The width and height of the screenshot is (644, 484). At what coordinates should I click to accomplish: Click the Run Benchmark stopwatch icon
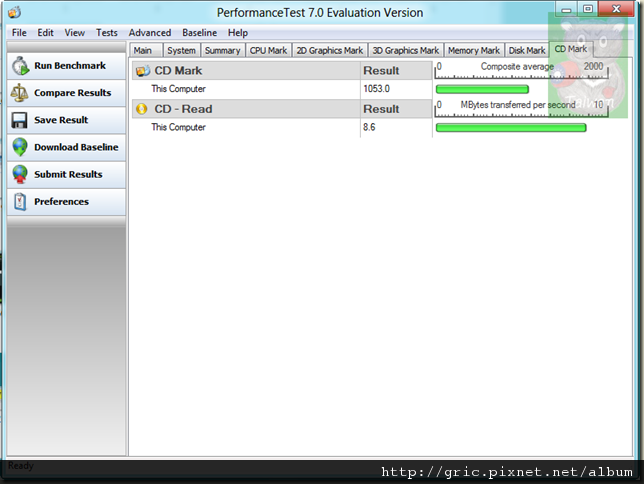click(x=20, y=66)
